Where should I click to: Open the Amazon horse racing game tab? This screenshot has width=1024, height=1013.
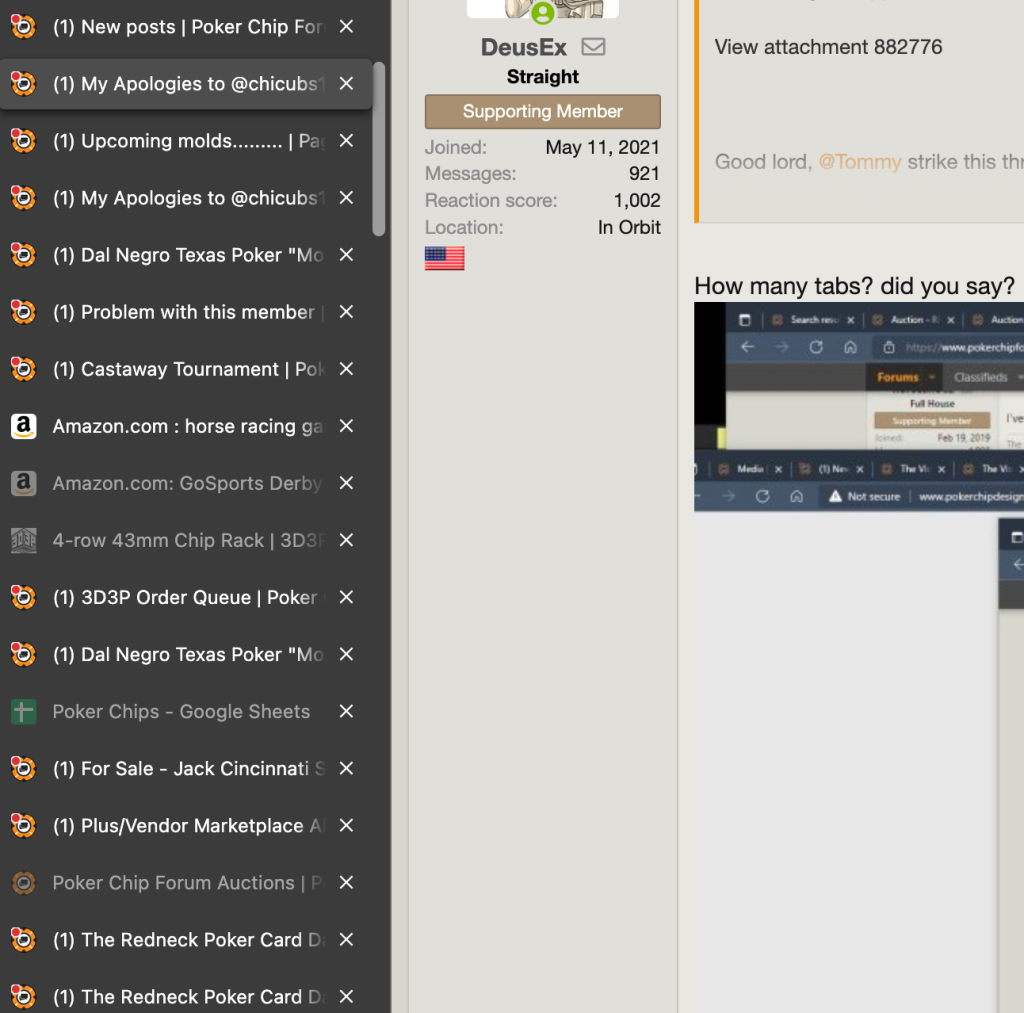click(186, 426)
